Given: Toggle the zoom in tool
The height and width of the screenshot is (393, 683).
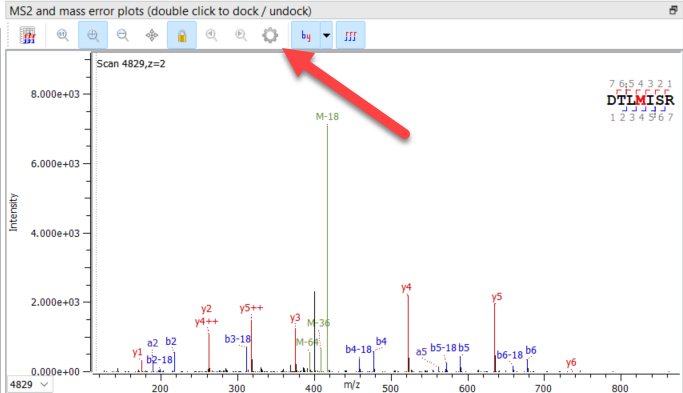Looking at the screenshot, I should click(x=93, y=35).
